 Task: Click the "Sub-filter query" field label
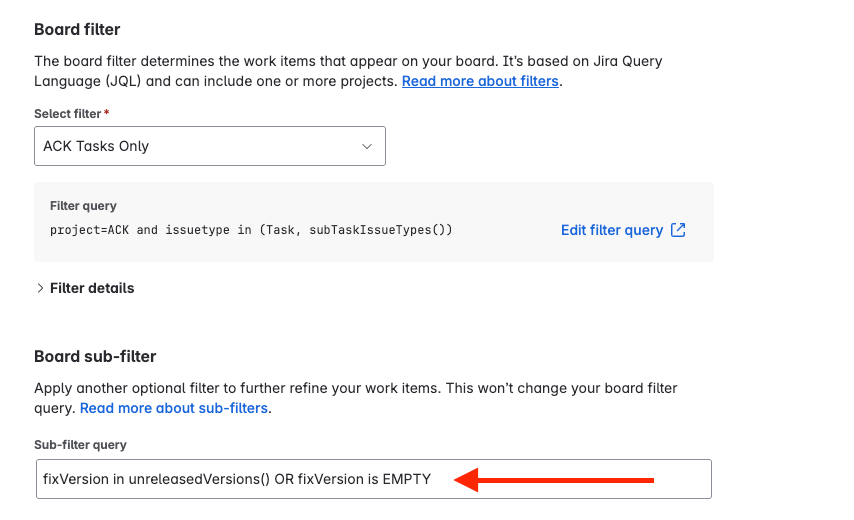tap(80, 445)
